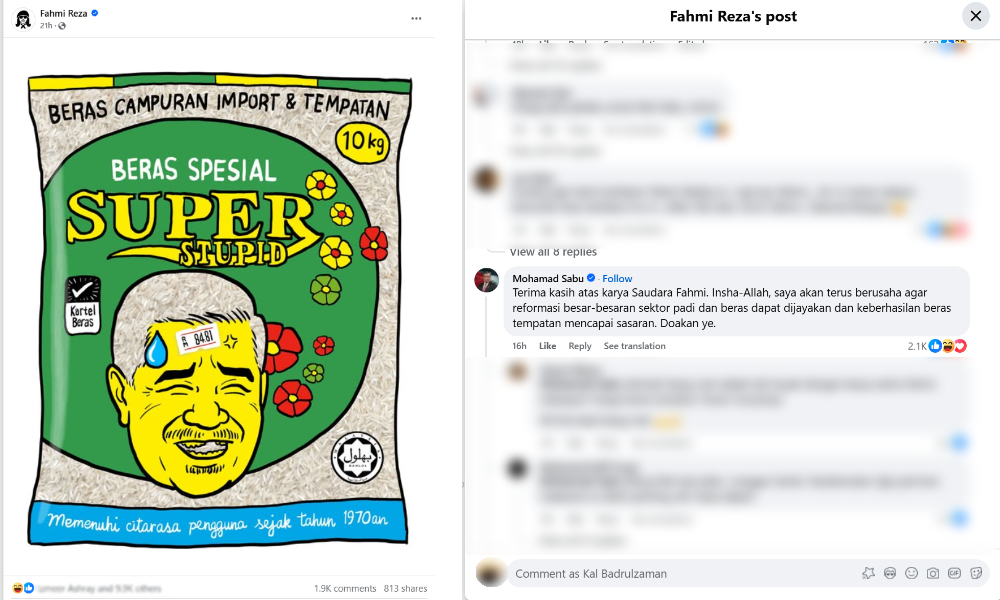Open the sticker picker in comment box
This screenshot has width=1000, height=600.
[x=976, y=573]
